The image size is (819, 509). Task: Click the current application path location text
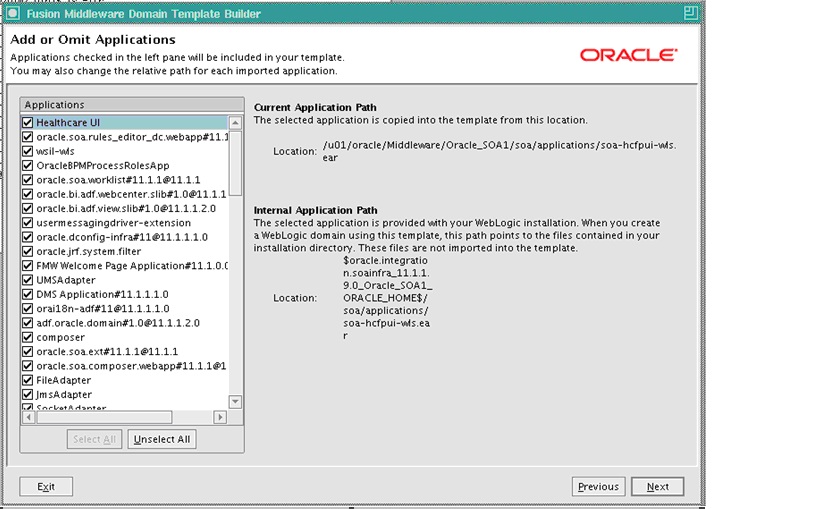(x=499, y=151)
